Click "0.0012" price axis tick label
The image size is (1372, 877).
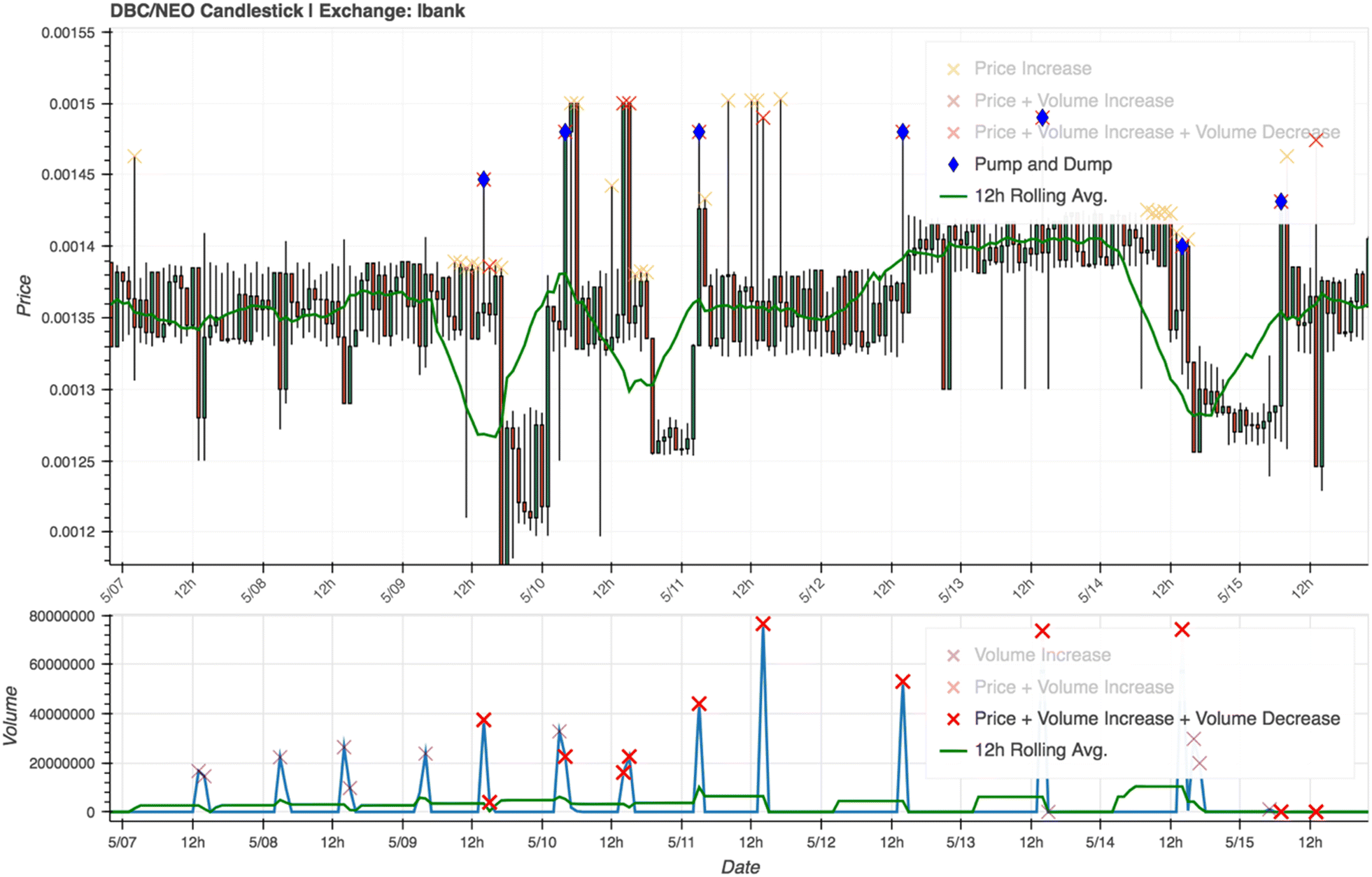tap(72, 532)
